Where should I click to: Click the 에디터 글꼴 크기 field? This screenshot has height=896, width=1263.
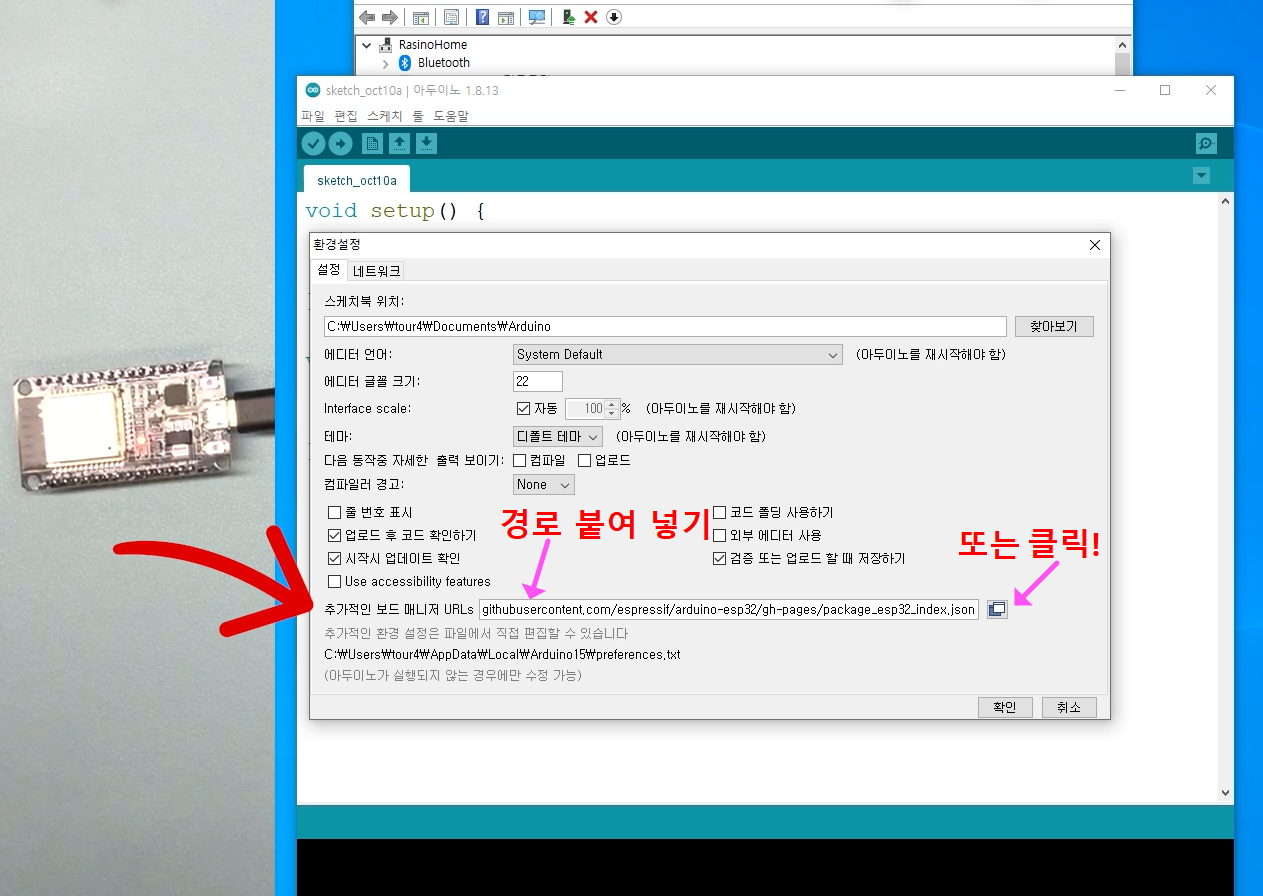click(537, 381)
